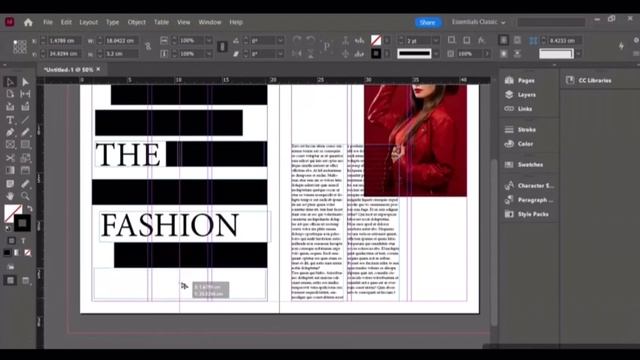This screenshot has width=640, height=360.
Task: Click the Home icon
Action: coord(28,22)
